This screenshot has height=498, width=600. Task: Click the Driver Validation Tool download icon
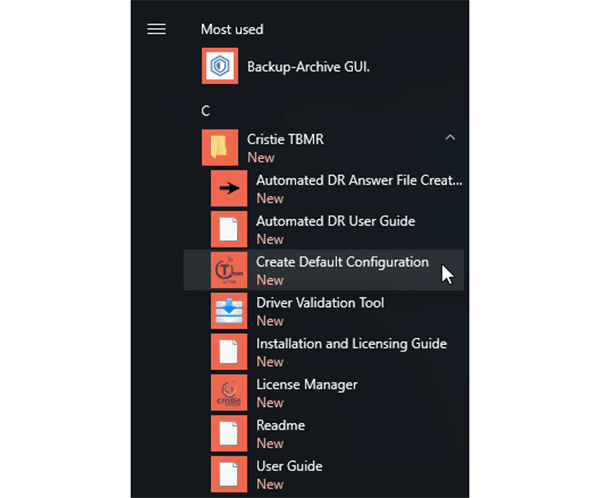click(x=229, y=310)
